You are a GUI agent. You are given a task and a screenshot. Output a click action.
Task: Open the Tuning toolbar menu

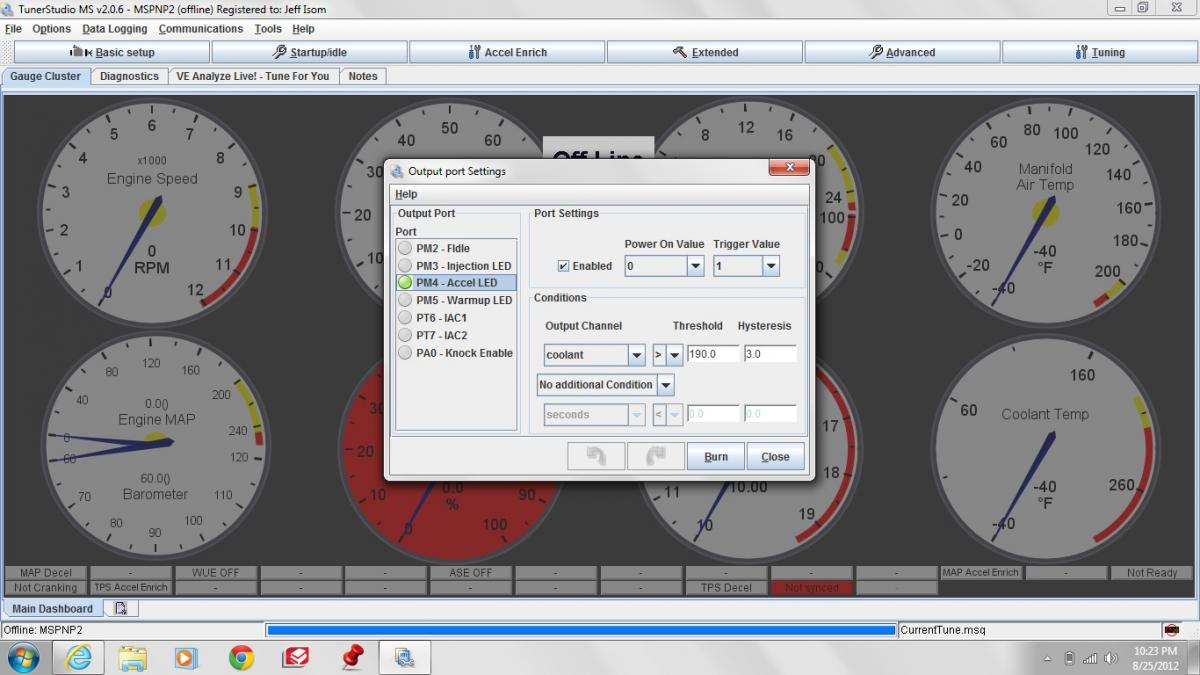pos(1099,52)
